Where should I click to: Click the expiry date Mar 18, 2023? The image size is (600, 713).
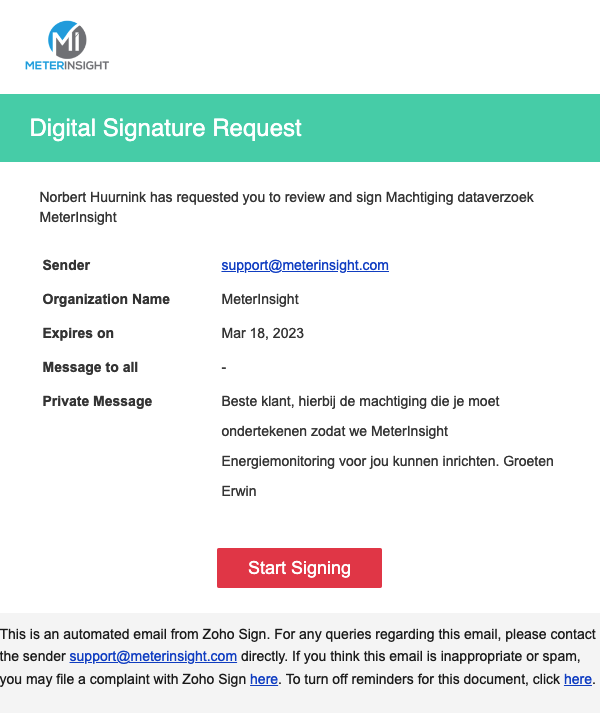tap(262, 333)
